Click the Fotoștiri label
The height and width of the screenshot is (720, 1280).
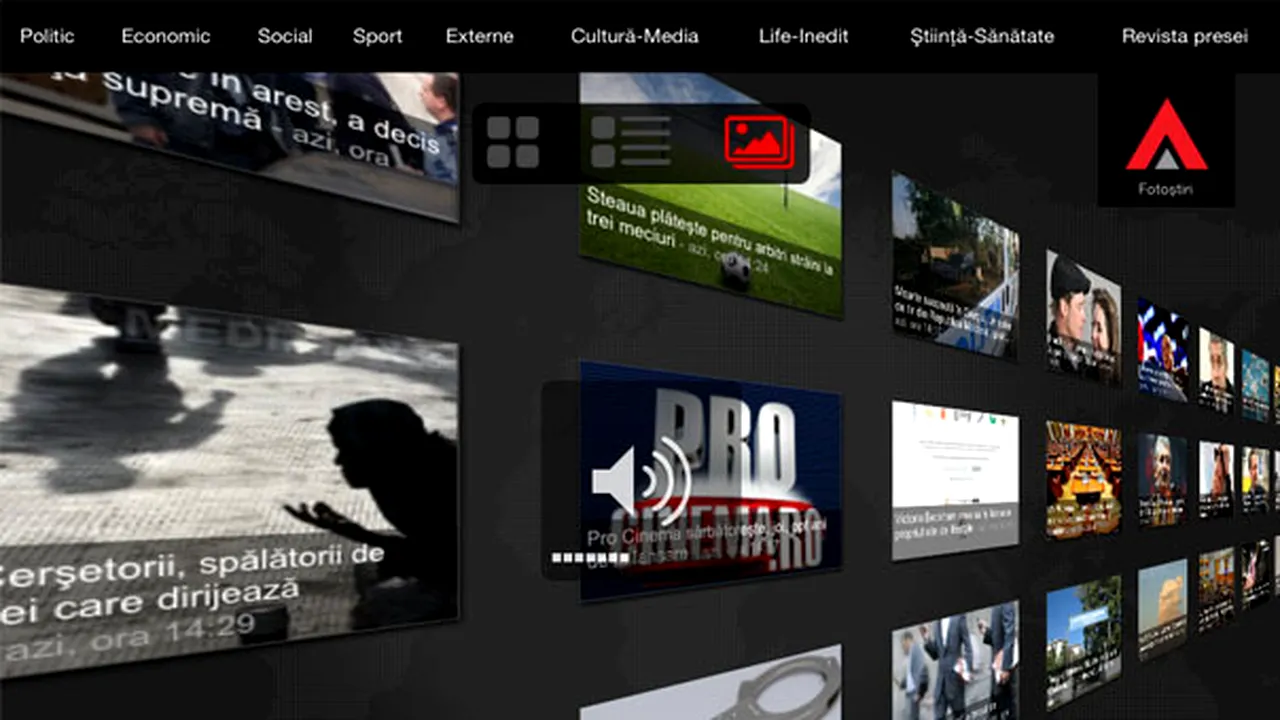pos(1166,189)
